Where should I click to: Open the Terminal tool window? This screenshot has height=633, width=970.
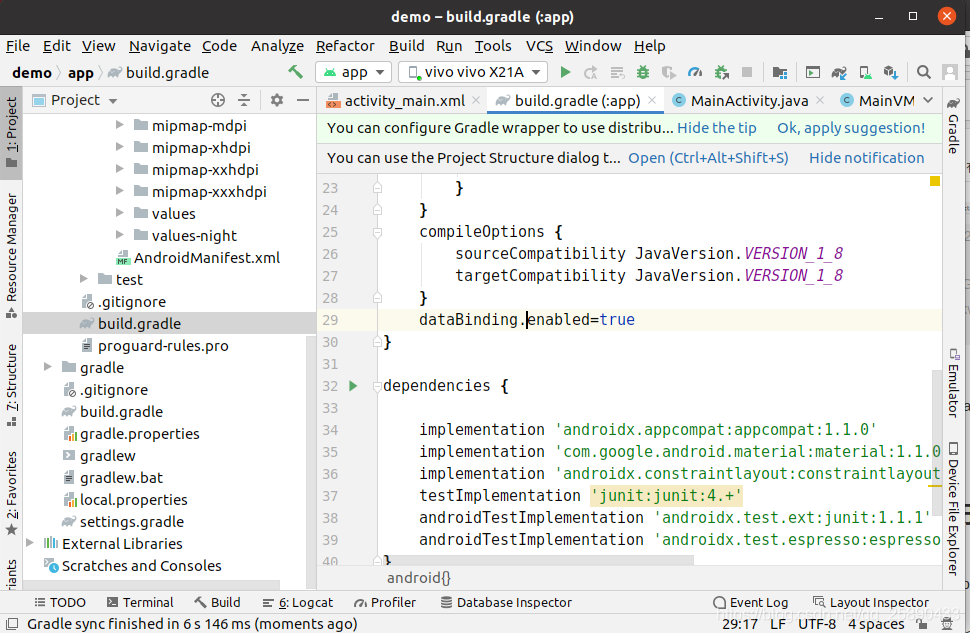pyautogui.click(x=140, y=602)
